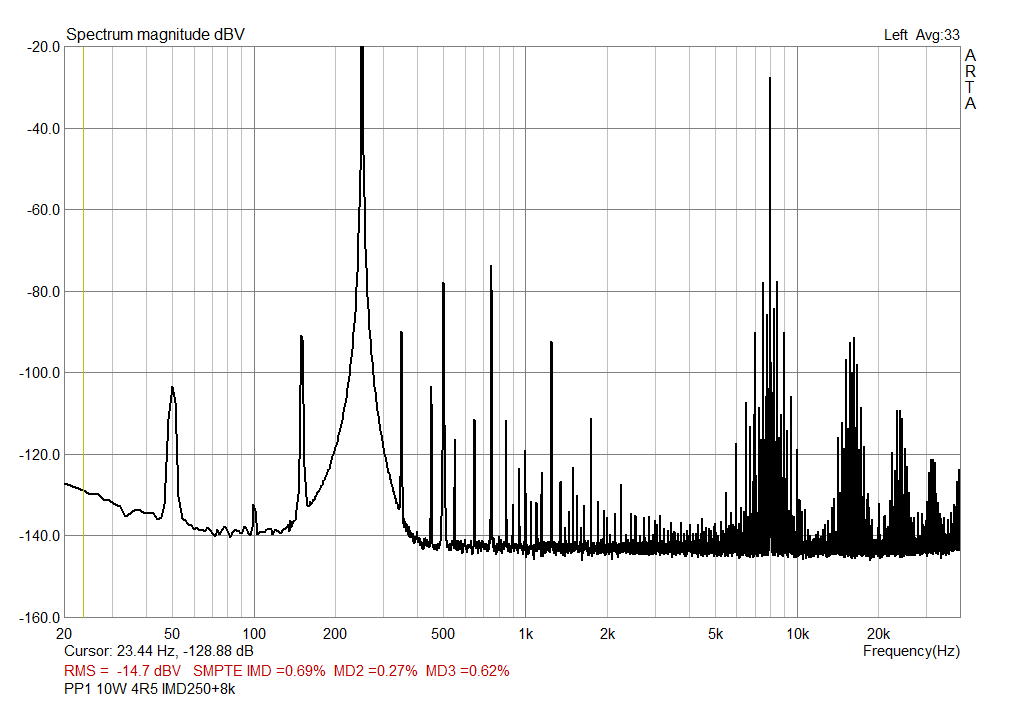The width and height of the screenshot is (1024, 701).
Task: Click the -80.0 y-axis label
Action: [x=44, y=291]
